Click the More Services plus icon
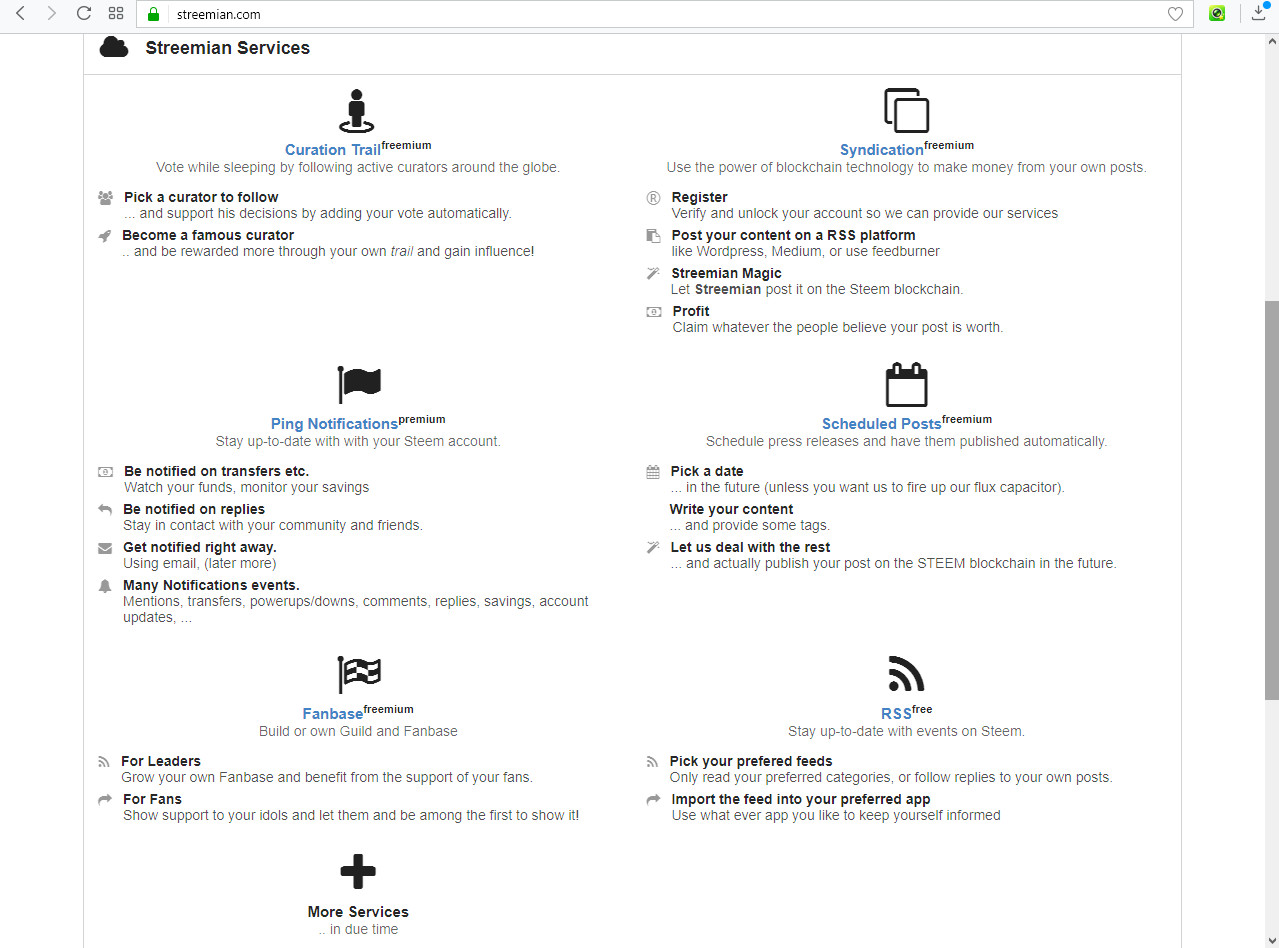 click(358, 872)
